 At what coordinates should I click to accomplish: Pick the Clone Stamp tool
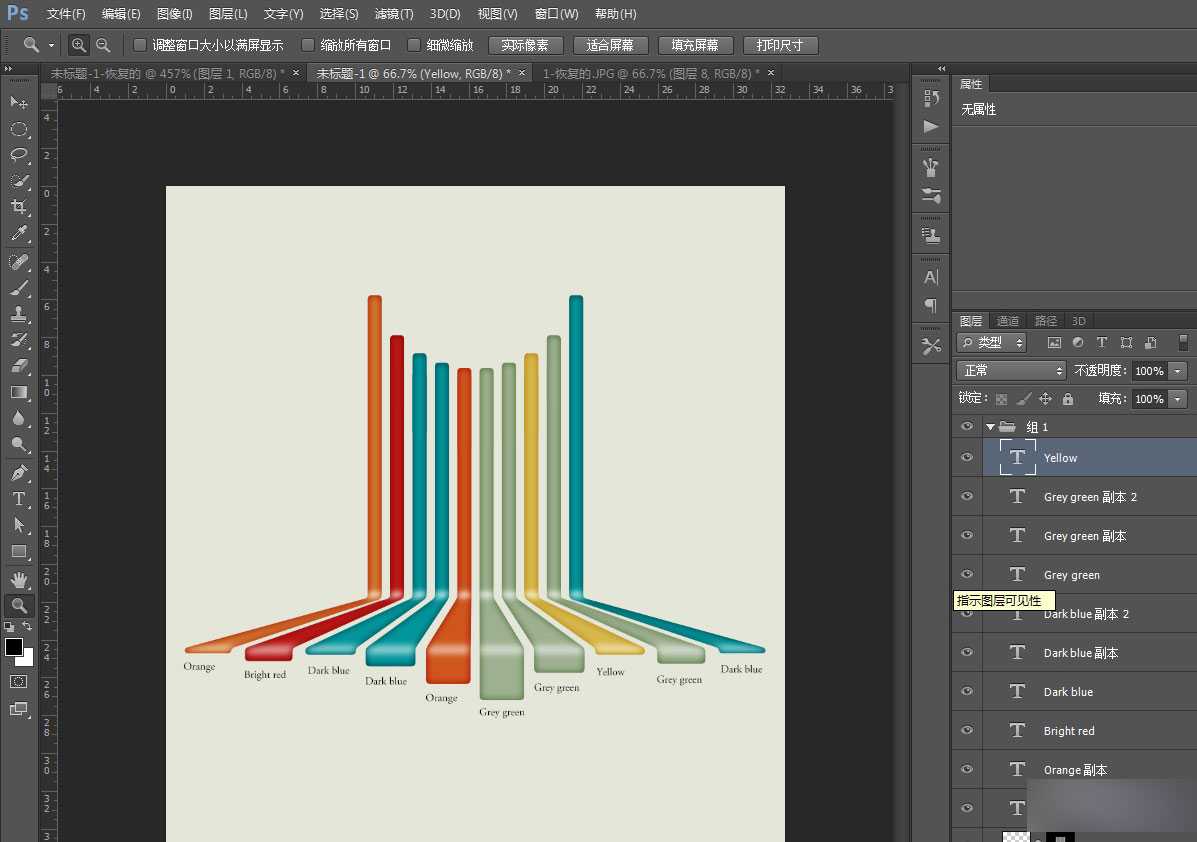[x=19, y=313]
